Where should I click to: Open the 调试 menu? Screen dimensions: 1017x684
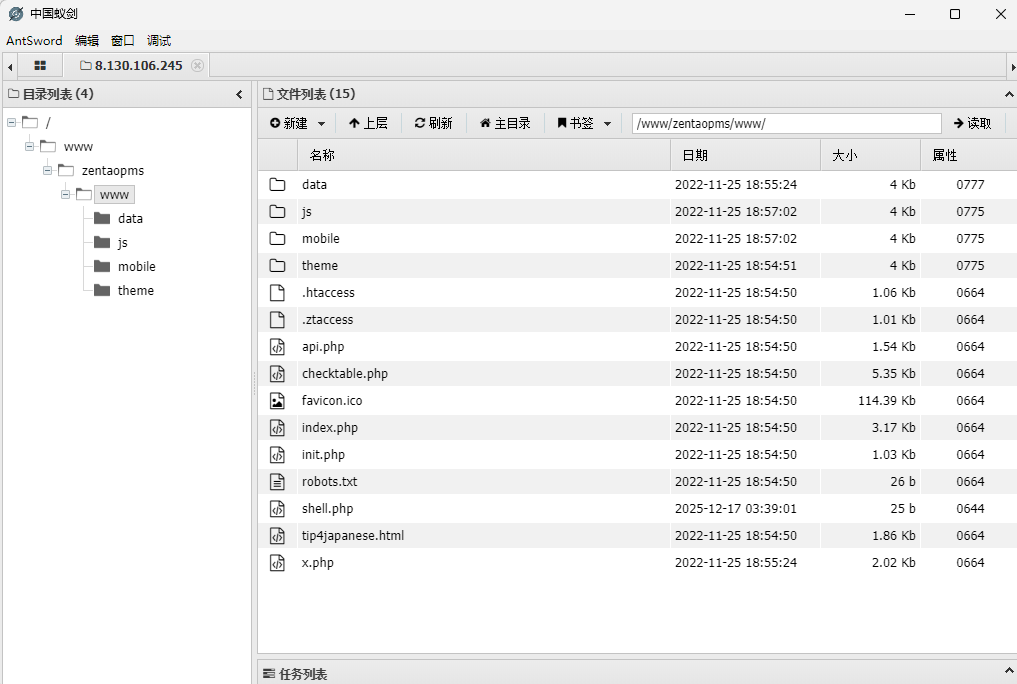tap(159, 41)
